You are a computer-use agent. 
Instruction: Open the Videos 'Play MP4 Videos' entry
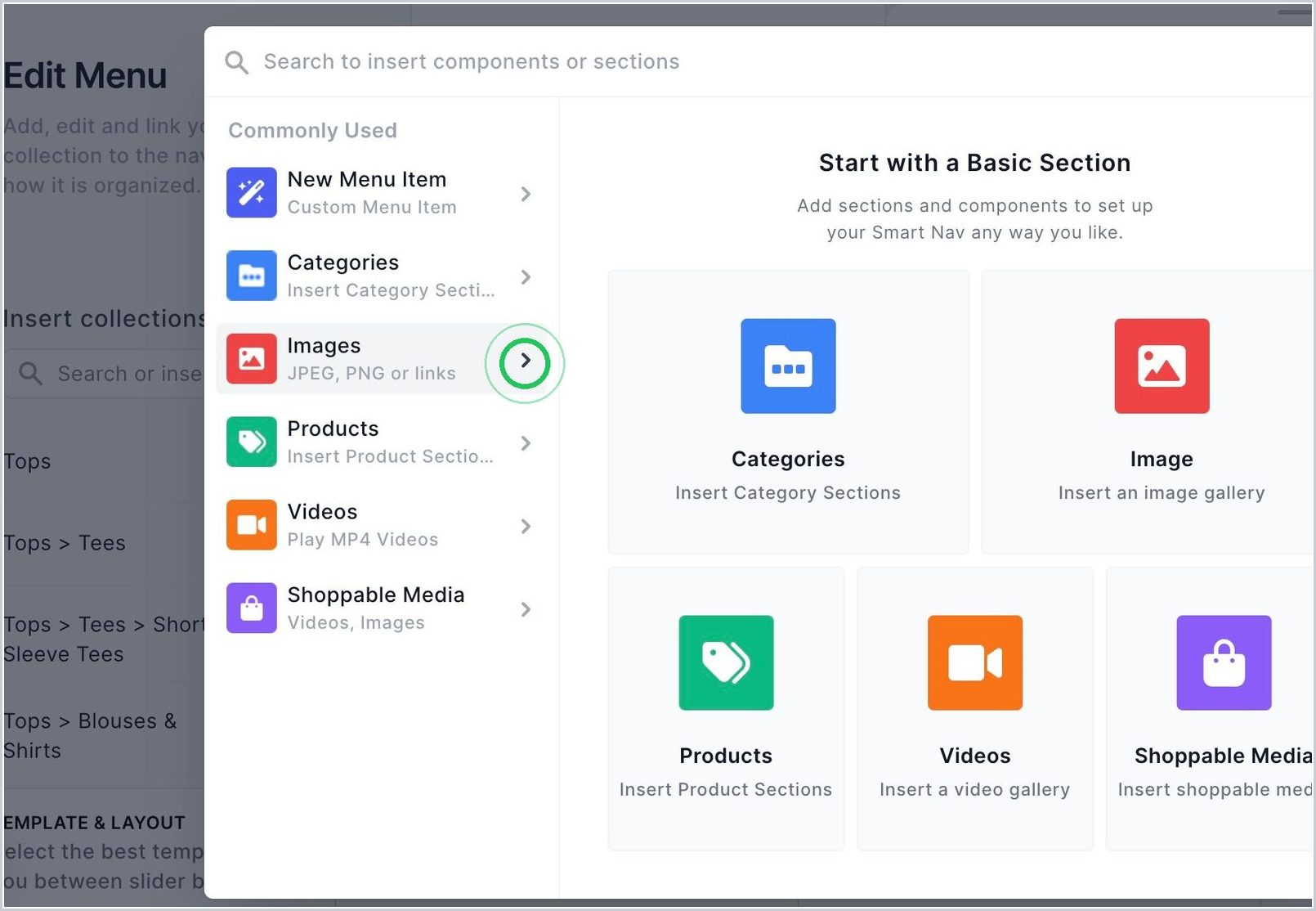(382, 525)
